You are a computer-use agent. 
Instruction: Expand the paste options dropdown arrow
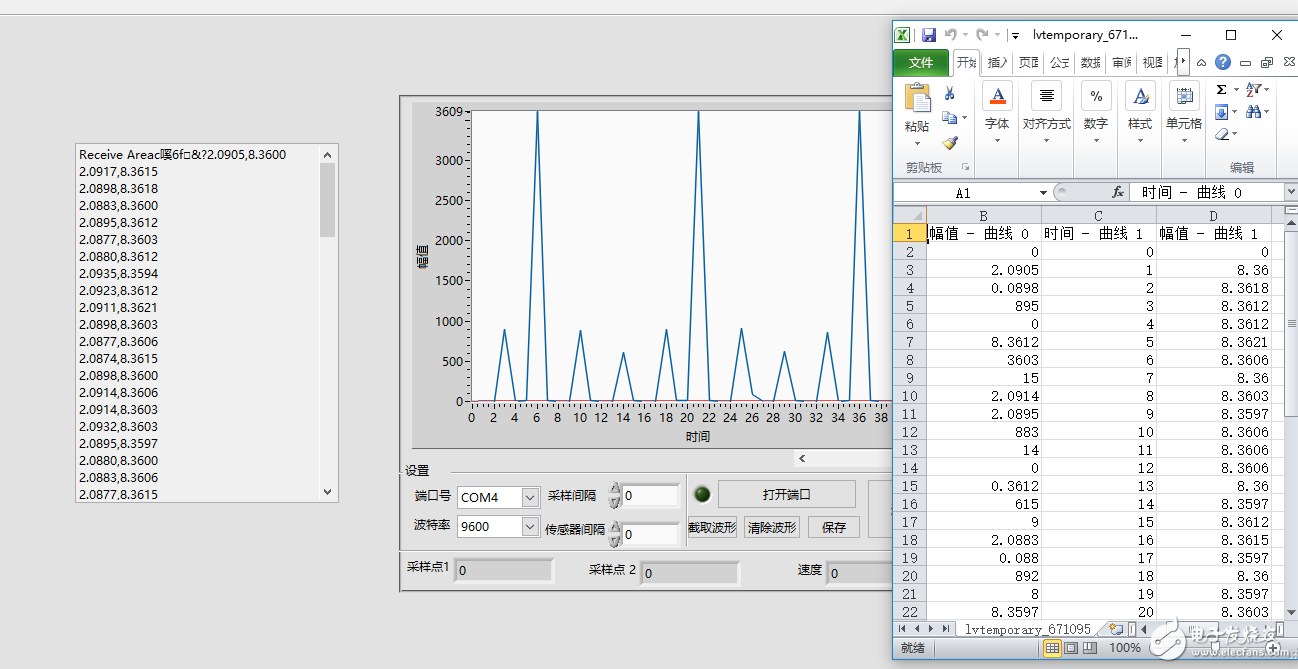point(916,141)
